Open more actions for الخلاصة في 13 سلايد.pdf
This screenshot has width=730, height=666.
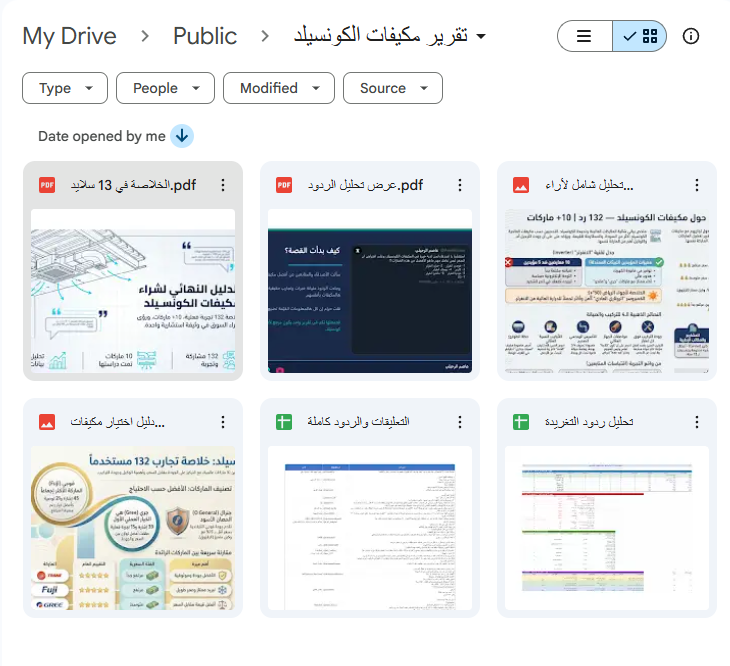(x=223, y=185)
